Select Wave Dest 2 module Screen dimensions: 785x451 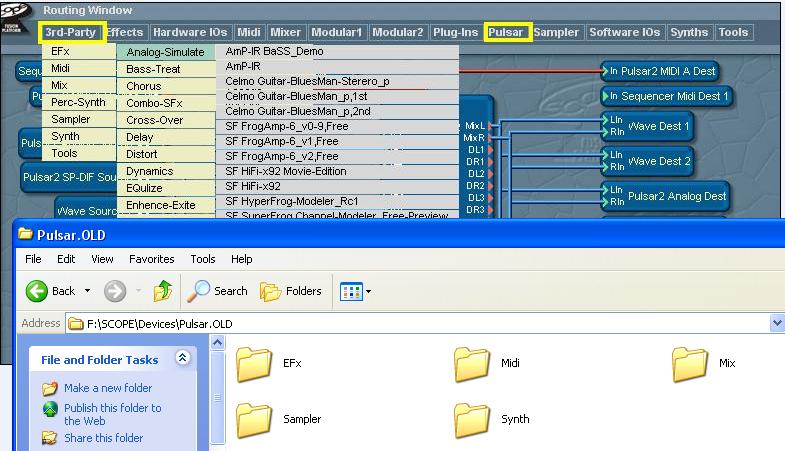(647, 161)
